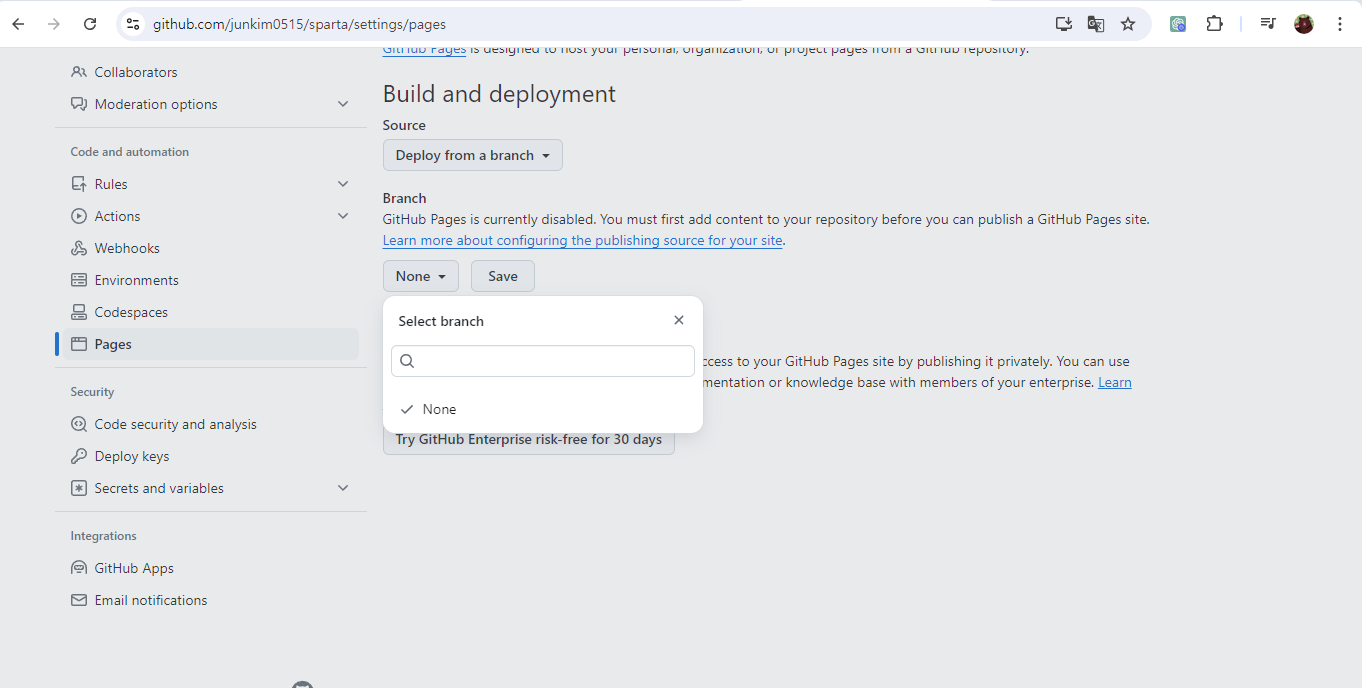Click Try GitHub Enterprise risk-free button

point(529,439)
